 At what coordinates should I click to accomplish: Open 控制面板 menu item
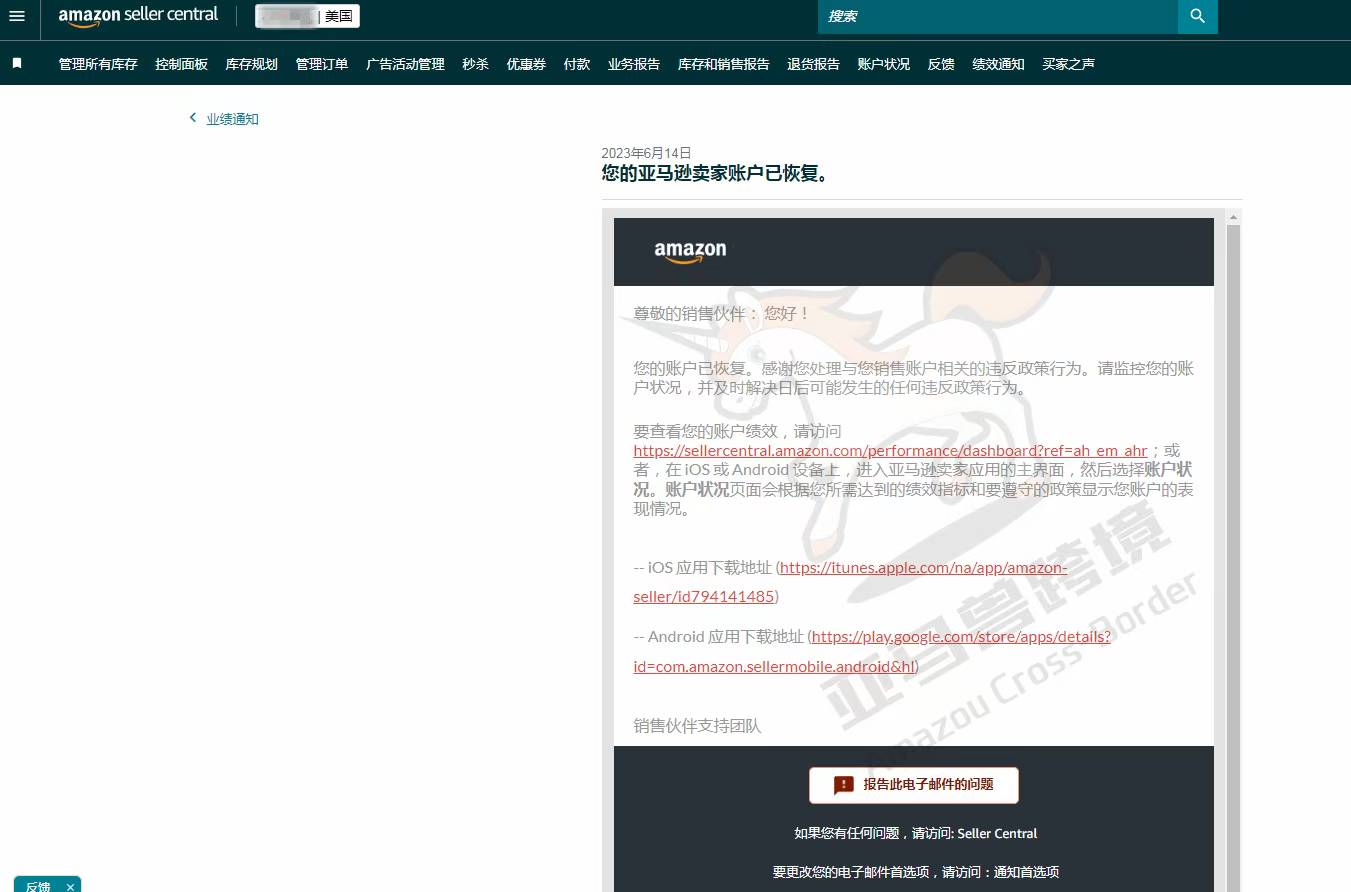click(182, 64)
